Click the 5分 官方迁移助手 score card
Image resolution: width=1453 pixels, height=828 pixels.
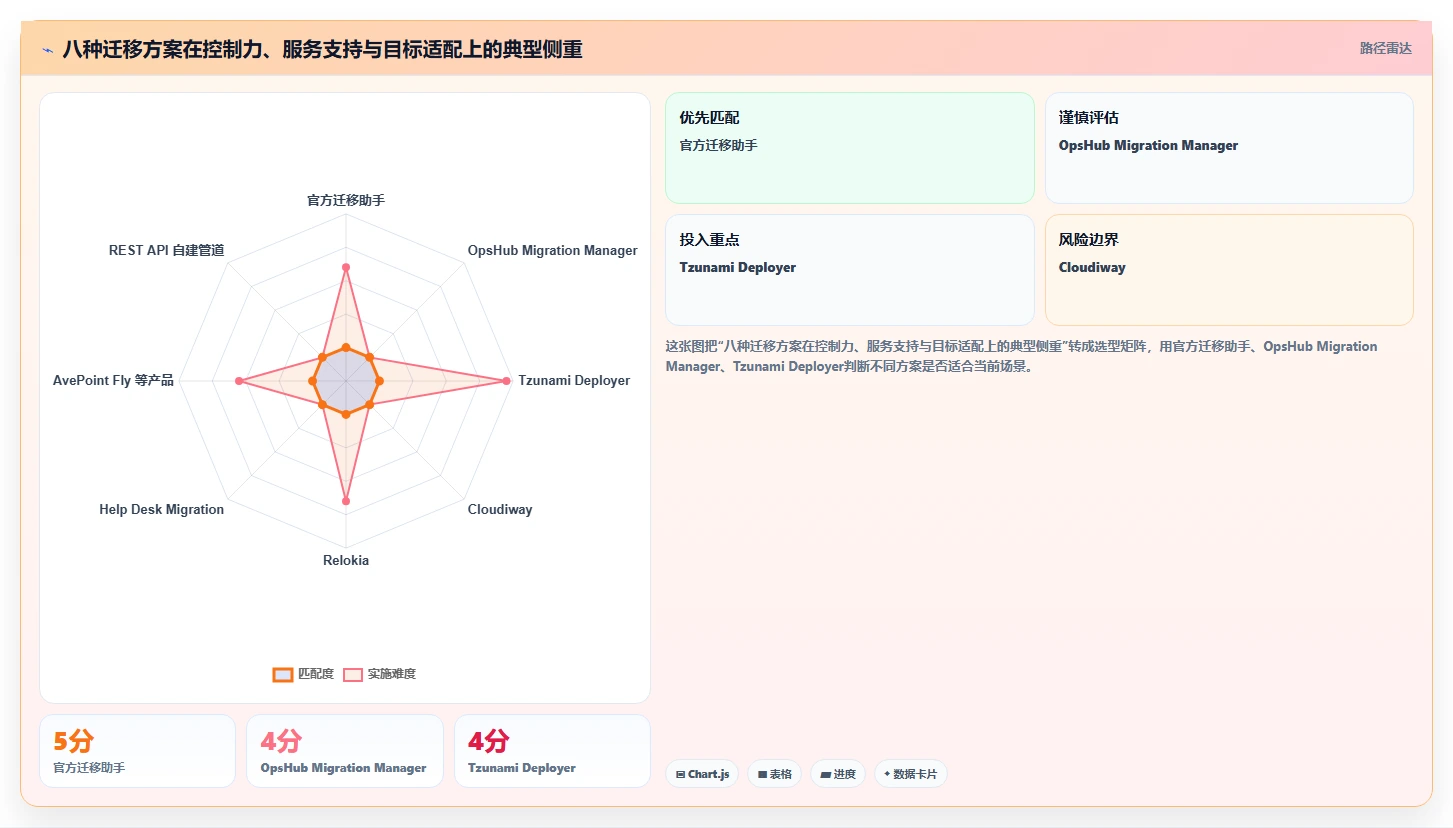point(137,751)
